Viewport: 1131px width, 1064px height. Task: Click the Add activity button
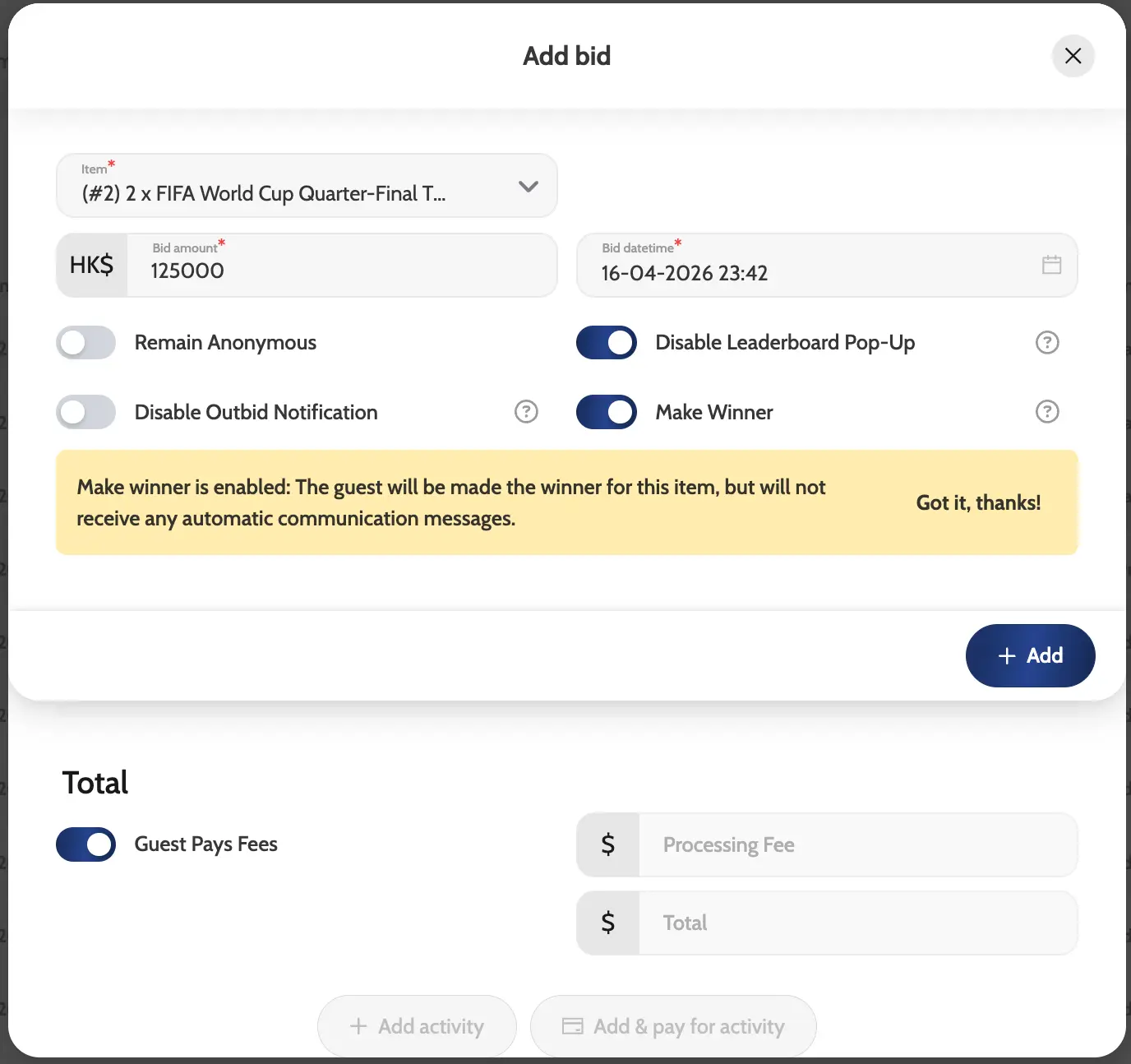(x=417, y=1026)
